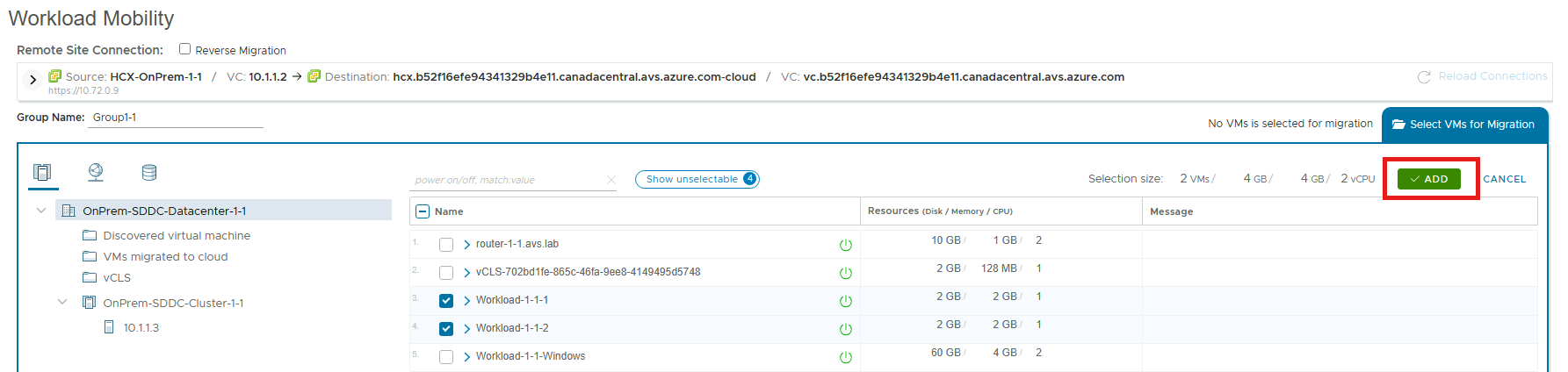1568x372 pixels.
Task: Uncheck the Workload-1-1-1 checkbox
Action: click(x=446, y=301)
